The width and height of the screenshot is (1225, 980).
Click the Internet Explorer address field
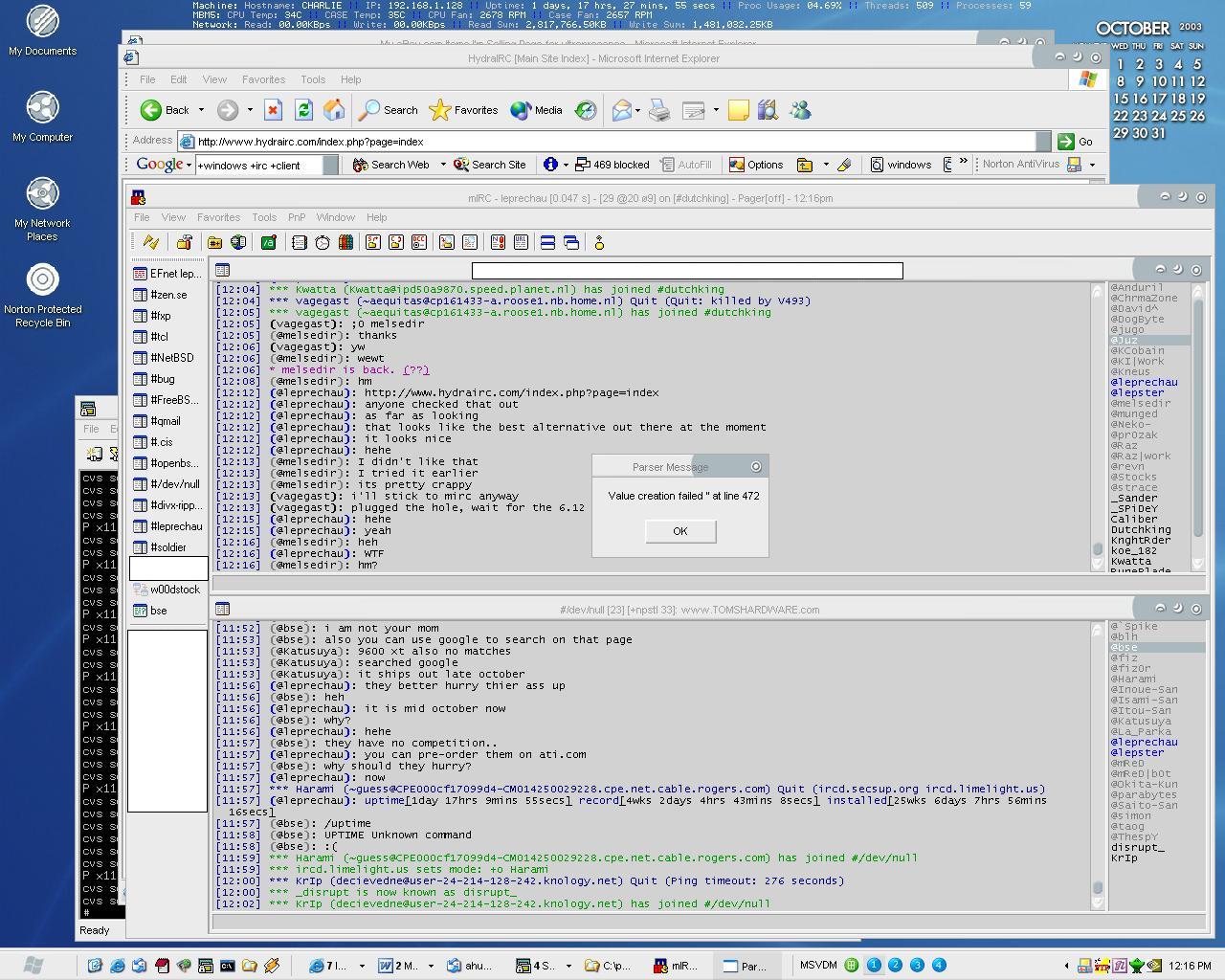pyautogui.click(x=616, y=141)
